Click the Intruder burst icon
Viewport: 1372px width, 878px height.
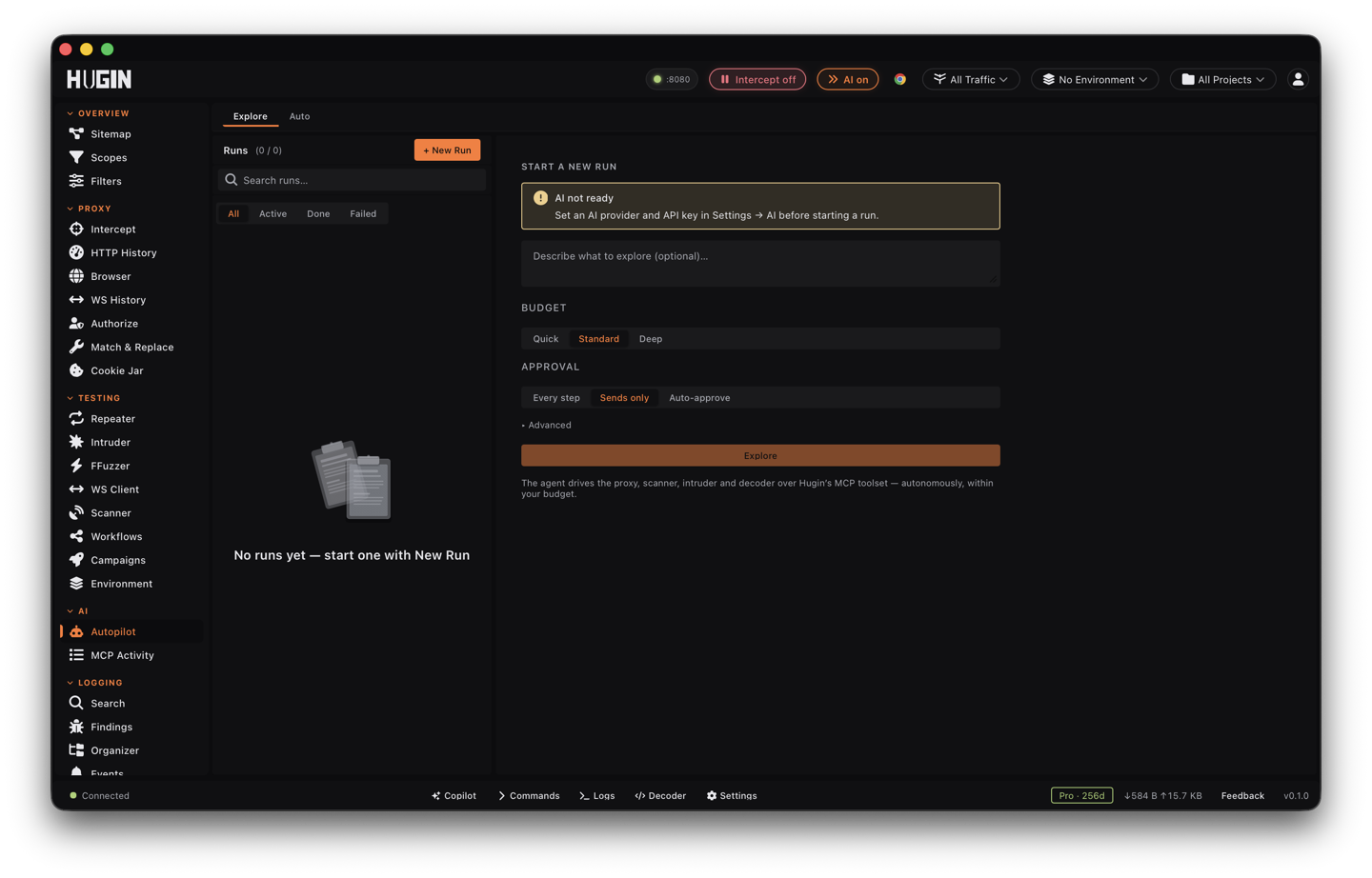[x=76, y=442]
